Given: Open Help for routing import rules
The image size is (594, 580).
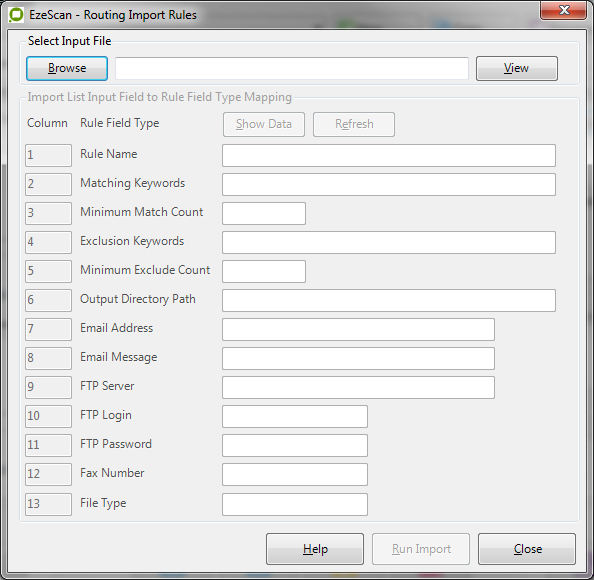Looking at the screenshot, I should 315,549.
